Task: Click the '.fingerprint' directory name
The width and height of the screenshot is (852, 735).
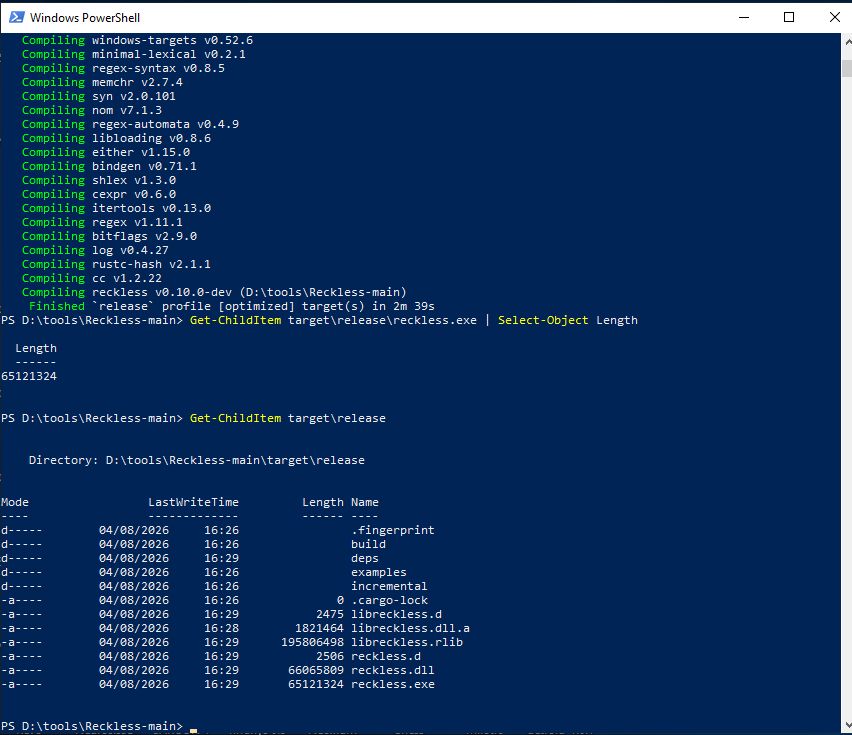Action: pos(393,530)
